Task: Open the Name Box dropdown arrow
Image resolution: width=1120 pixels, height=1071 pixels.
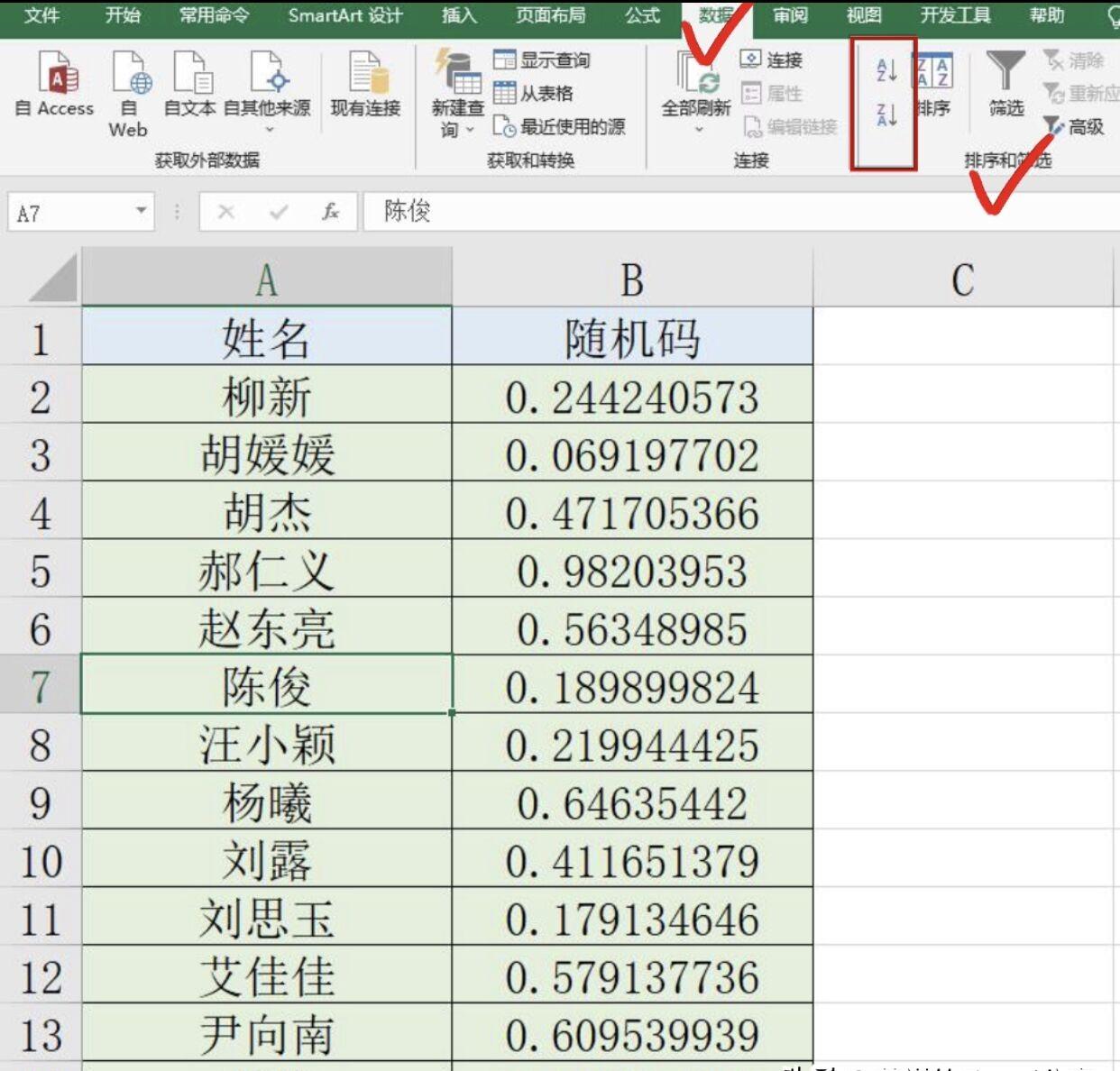Action: [x=142, y=211]
